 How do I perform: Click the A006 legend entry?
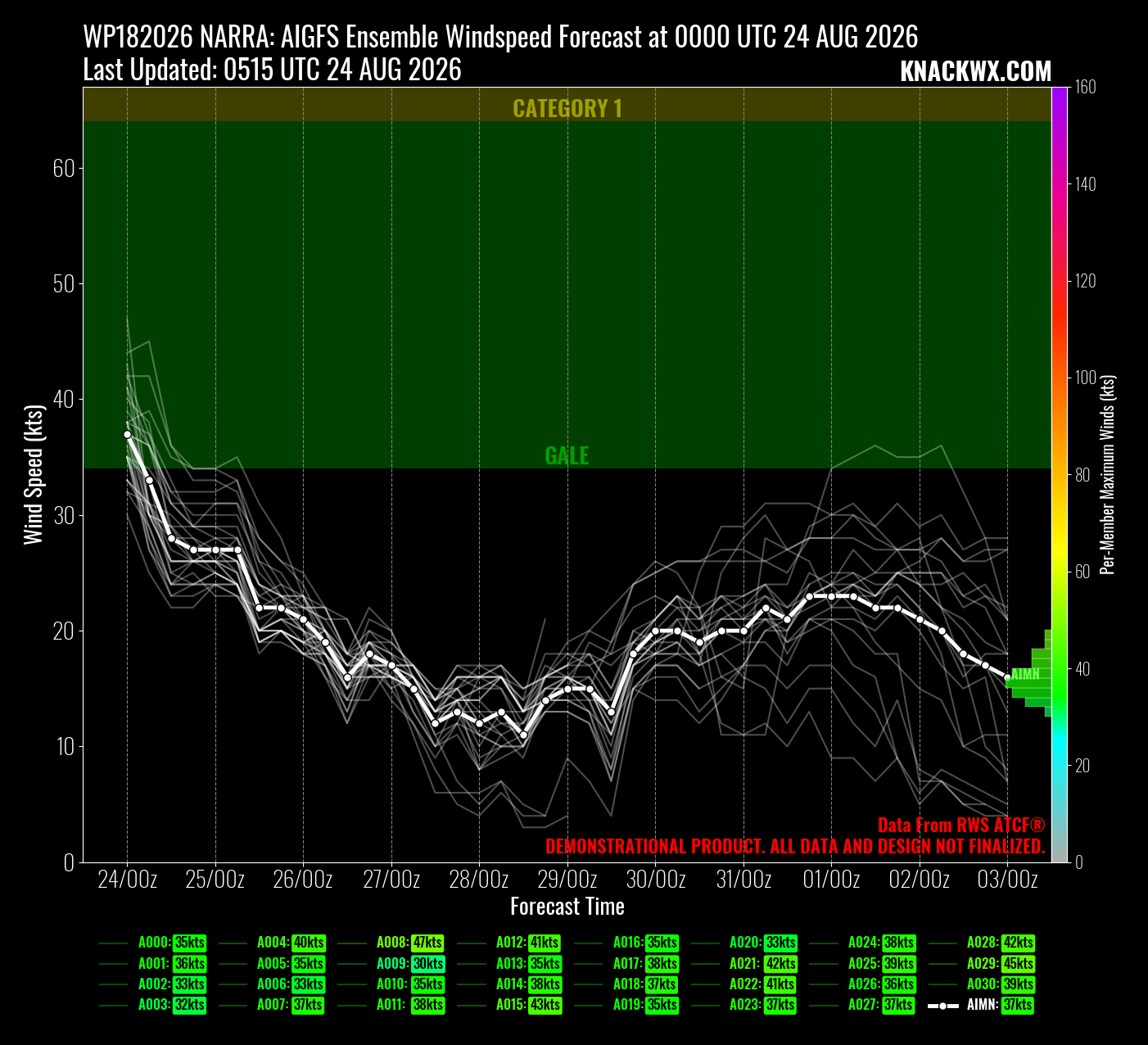271,984
